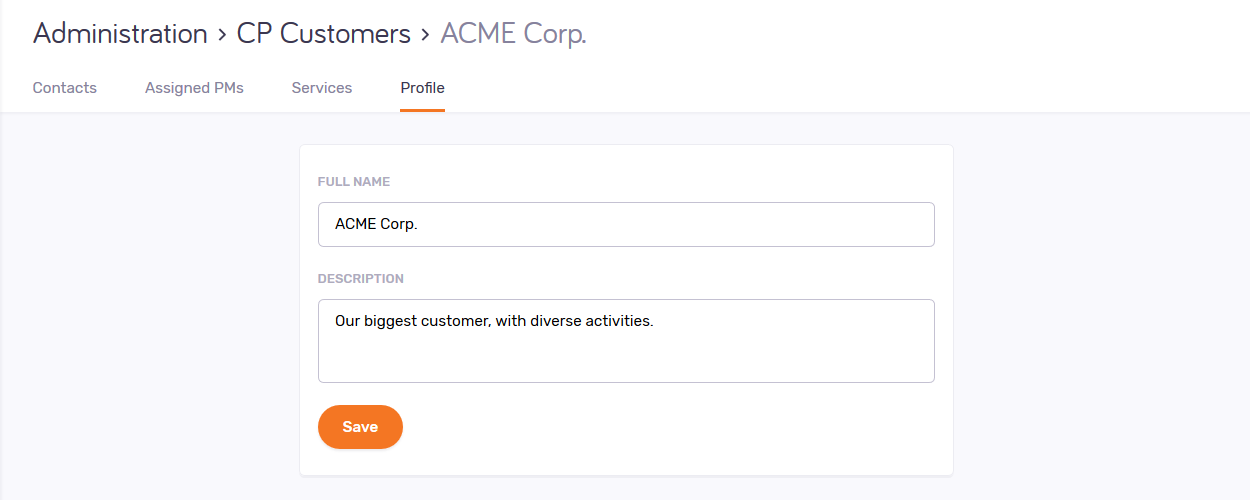Image resolution: width=1250 pixels, height=500 pixels.
Task: Go to the Administration breadcrumb
Action: point(120,34)
